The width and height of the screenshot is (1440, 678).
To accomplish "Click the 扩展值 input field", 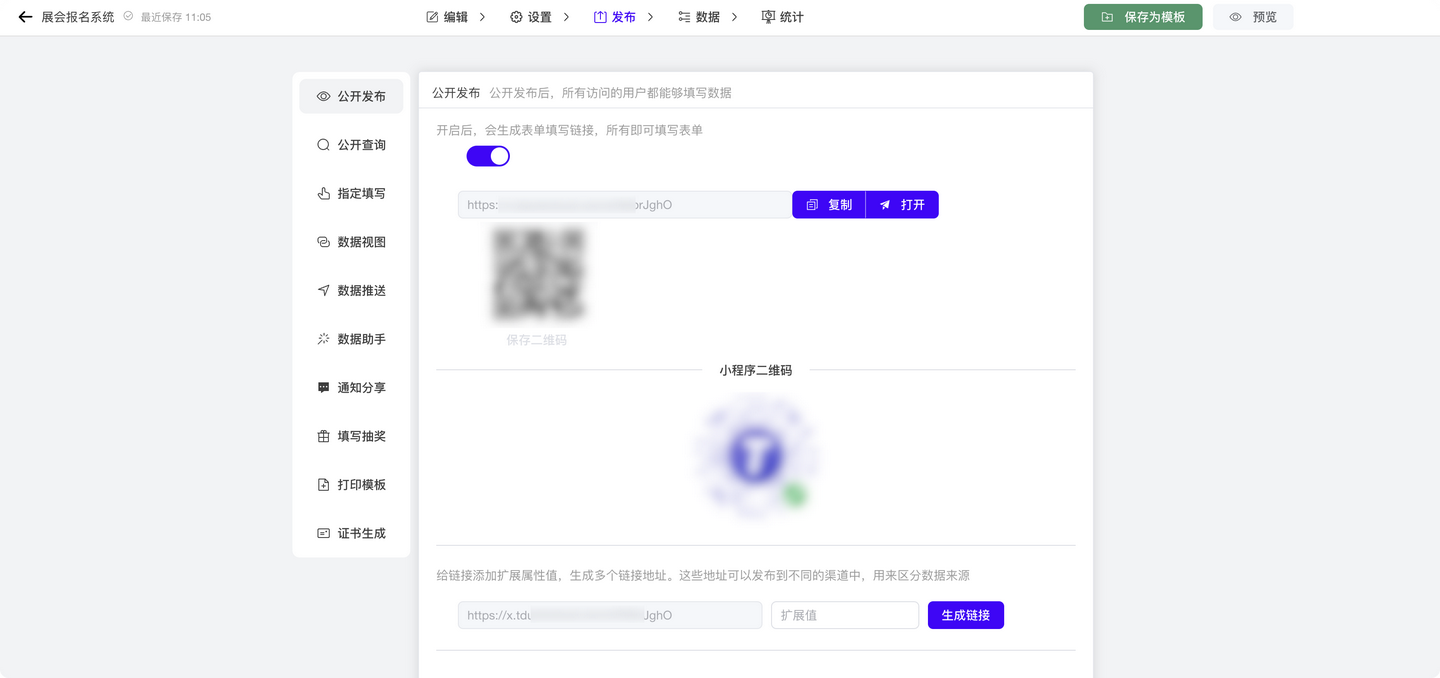I will [845, 615].
